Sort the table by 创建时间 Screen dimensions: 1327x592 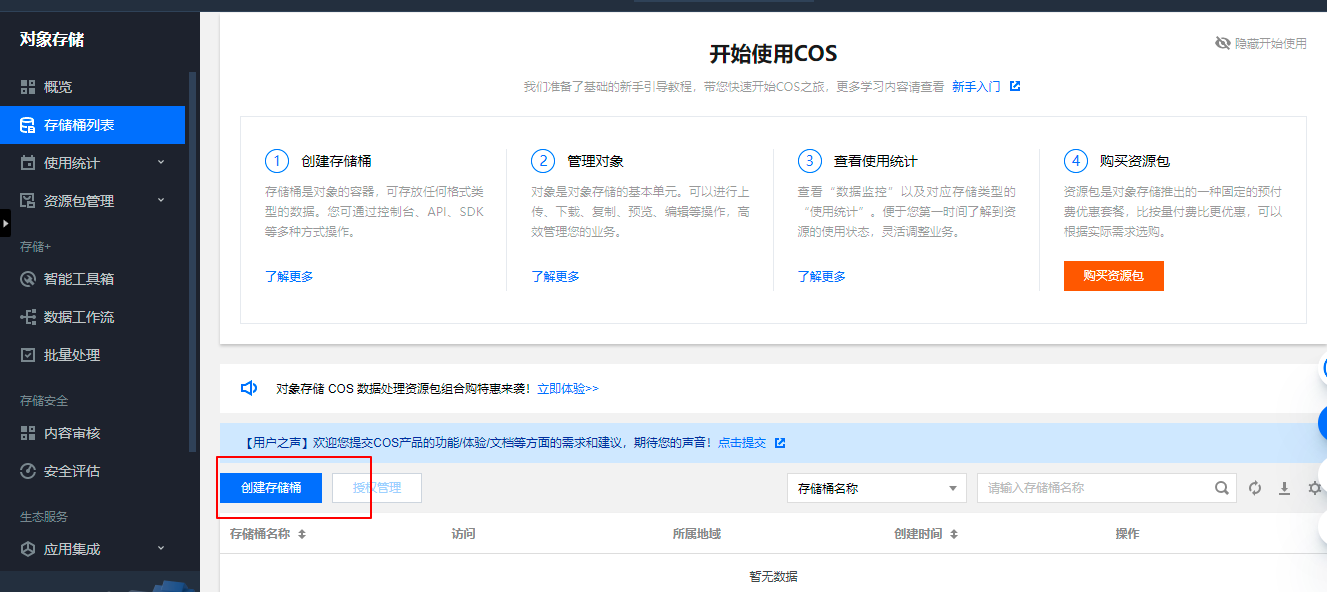tap(954, 534)
